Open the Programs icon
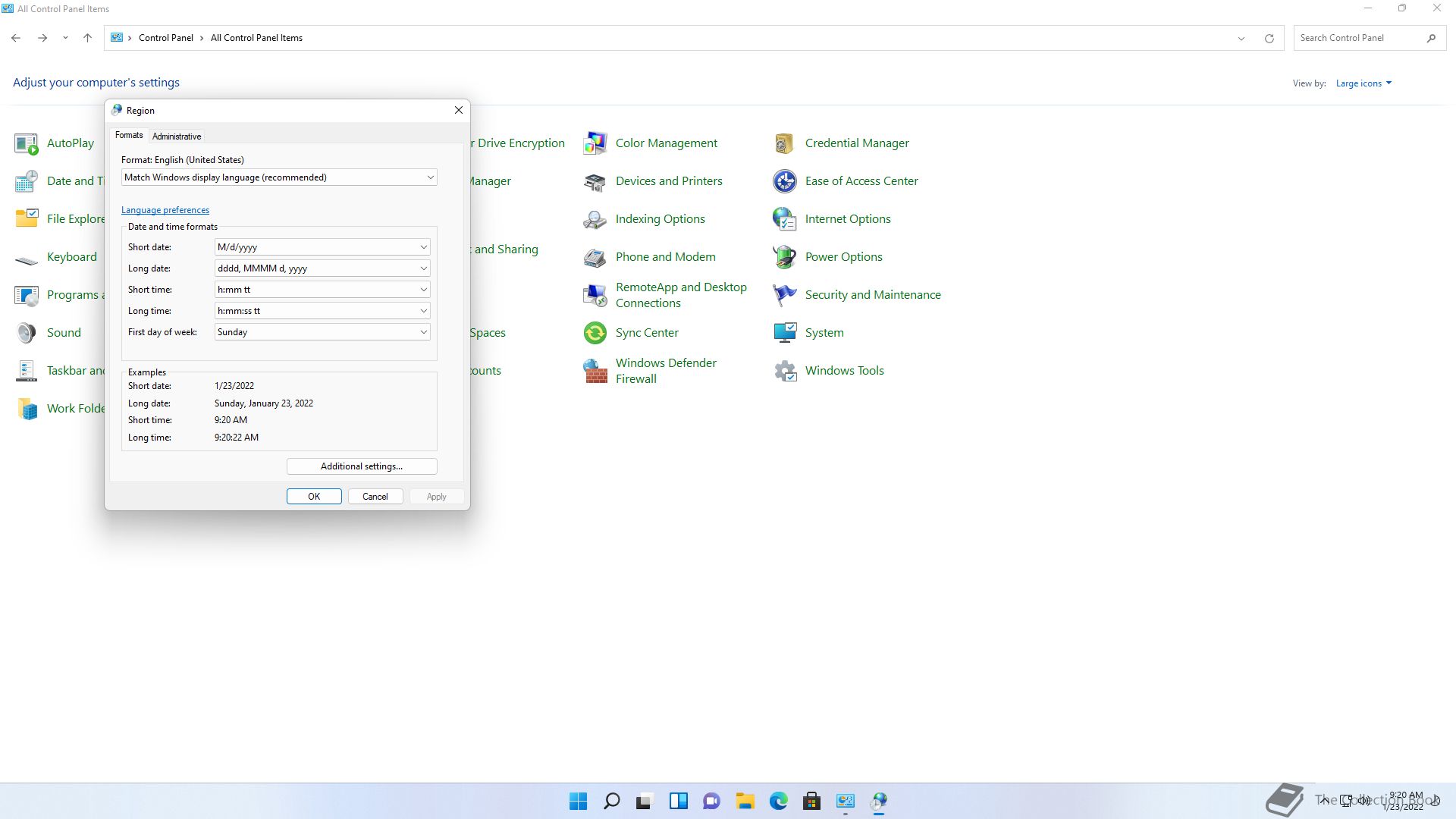The width and height of the screenshot is (1456, 819). tap(27, 295)
